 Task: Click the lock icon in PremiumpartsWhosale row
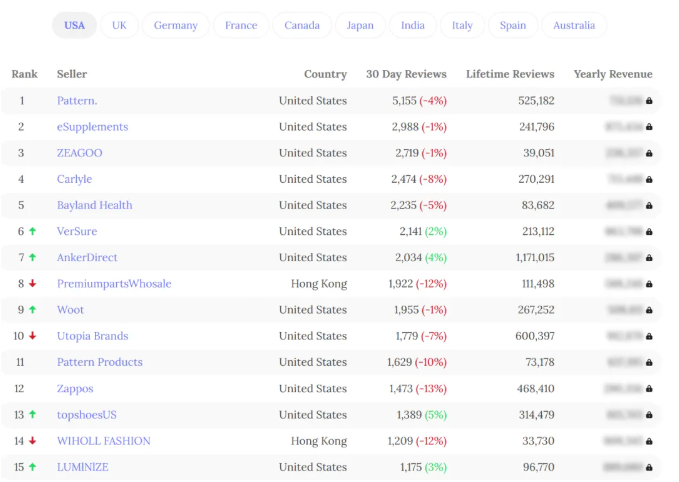pos(649,284)
